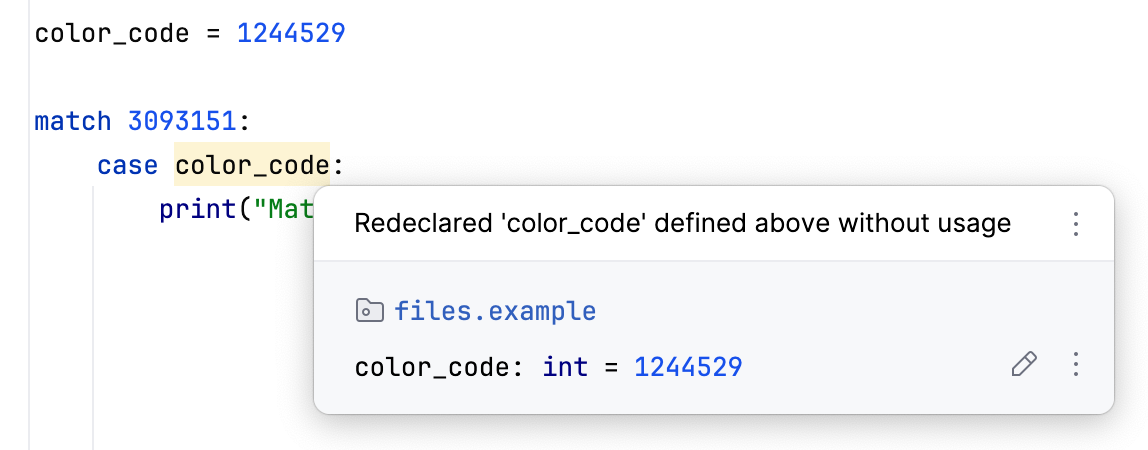Click the pencil edit icon in the popup

1024,365
